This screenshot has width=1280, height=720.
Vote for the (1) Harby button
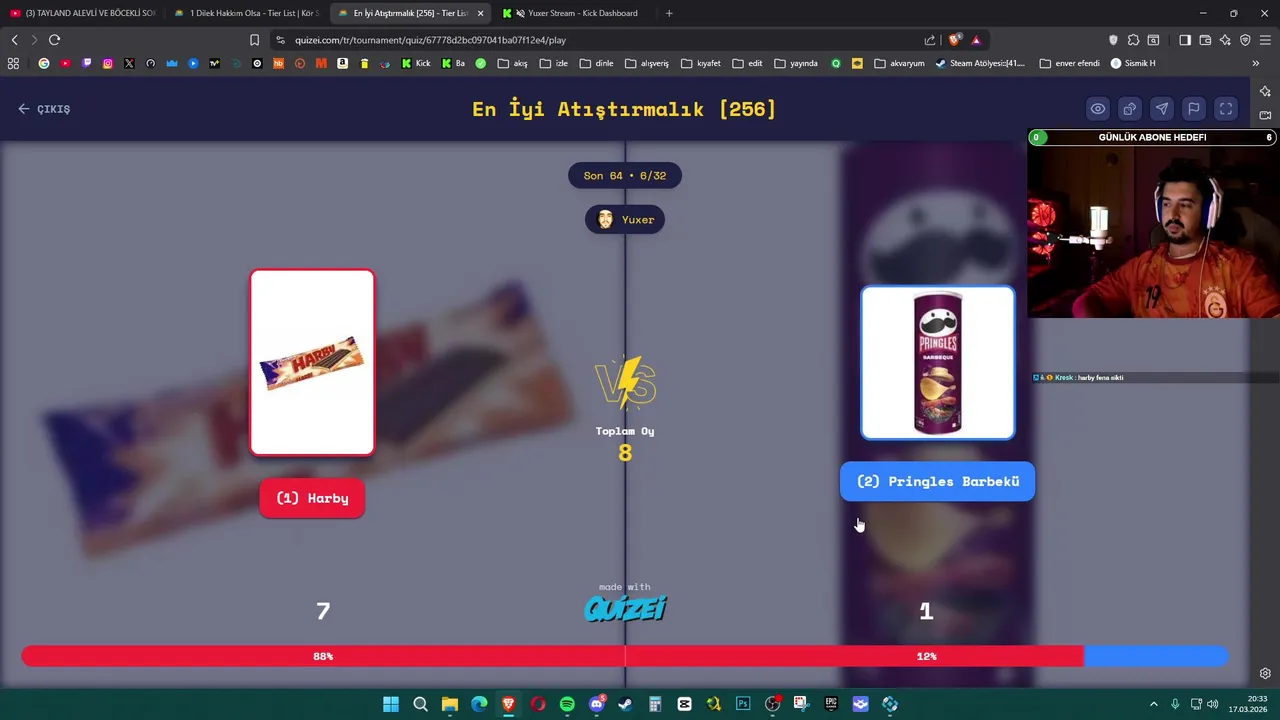point(312,498)
